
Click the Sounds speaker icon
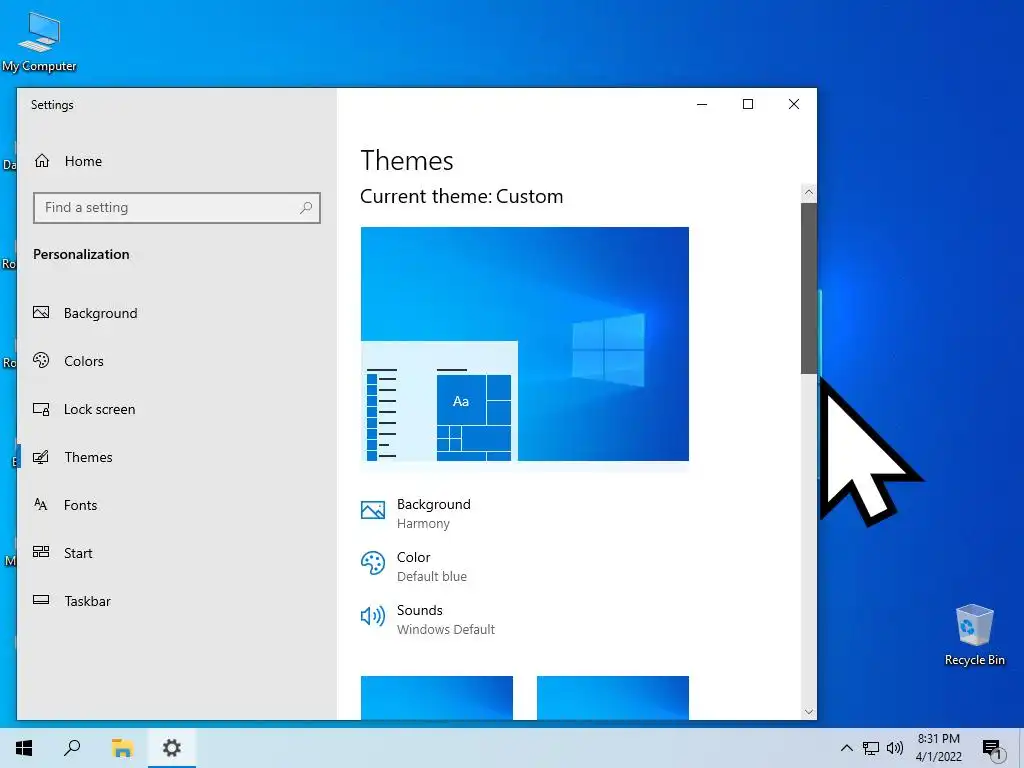373,616
